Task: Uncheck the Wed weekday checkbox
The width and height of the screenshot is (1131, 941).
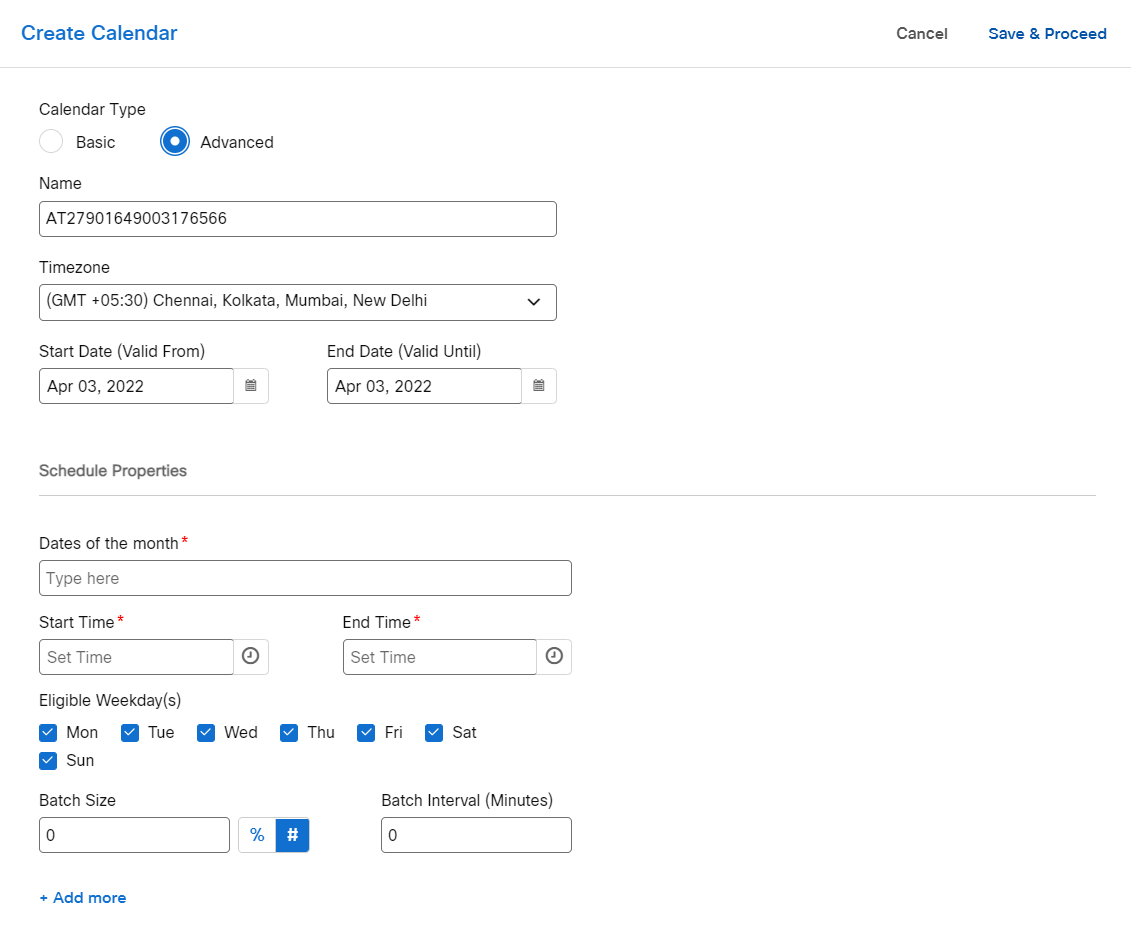Action: [x=206, y=733]
